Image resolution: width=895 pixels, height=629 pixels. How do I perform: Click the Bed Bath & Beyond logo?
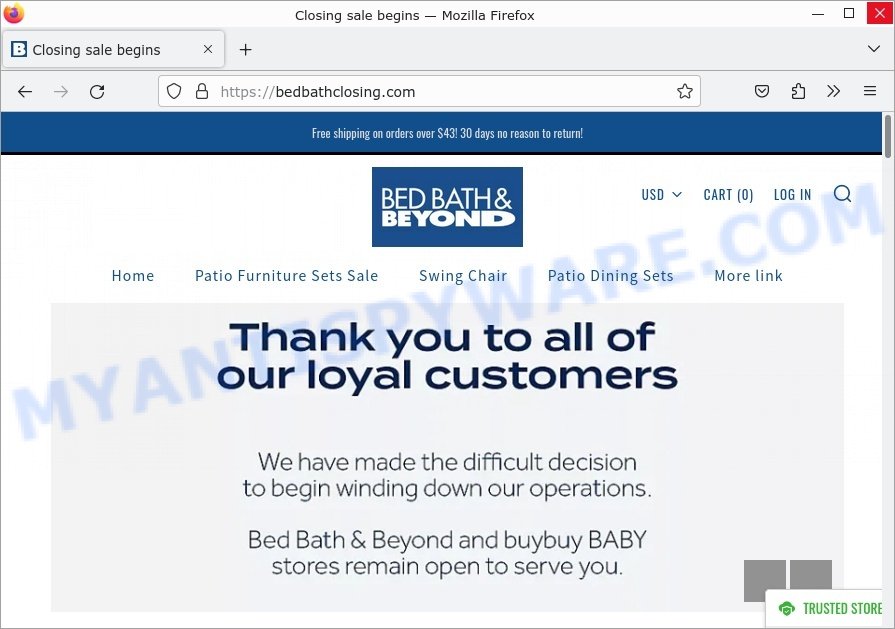(x=447, y=207)
